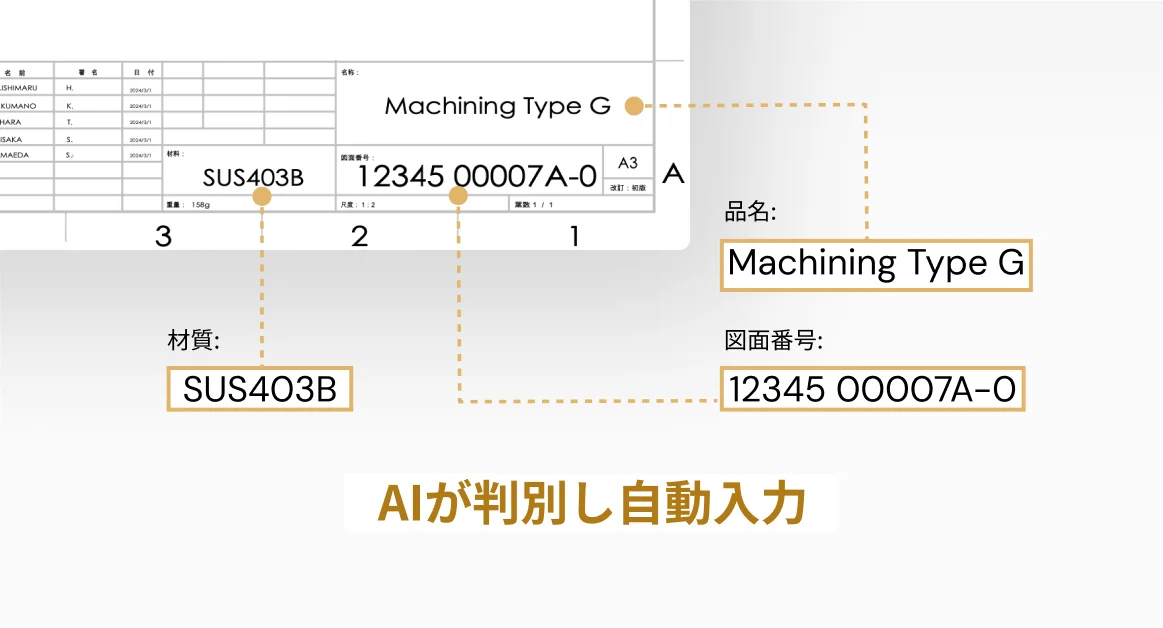The image size is (1163, 628).
Task: Select the 品名 box containing Machining Type G
Action: coord(876,265)
